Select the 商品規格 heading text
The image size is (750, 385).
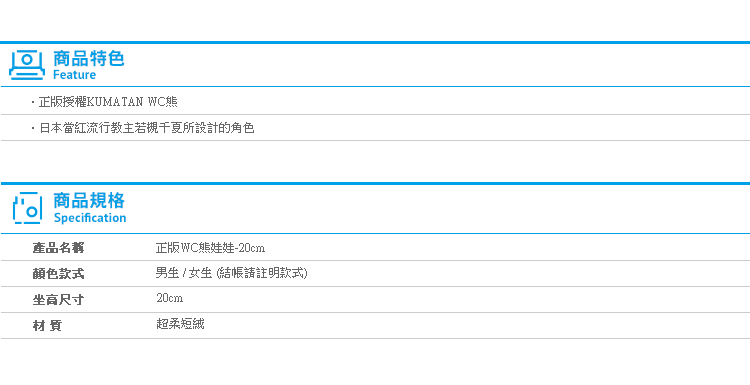[89, 201]
